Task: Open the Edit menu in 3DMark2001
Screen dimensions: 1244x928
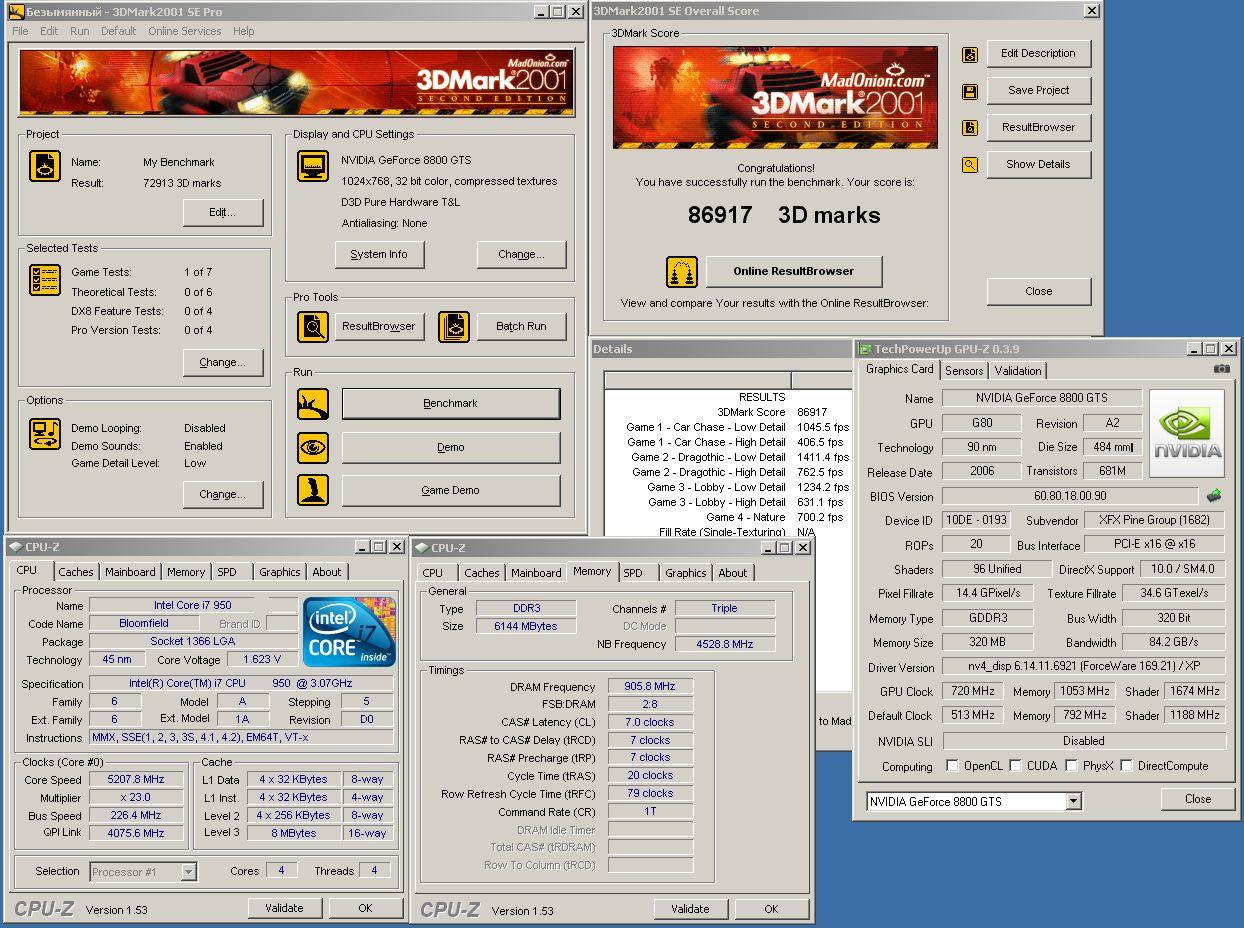Action: 49,31
